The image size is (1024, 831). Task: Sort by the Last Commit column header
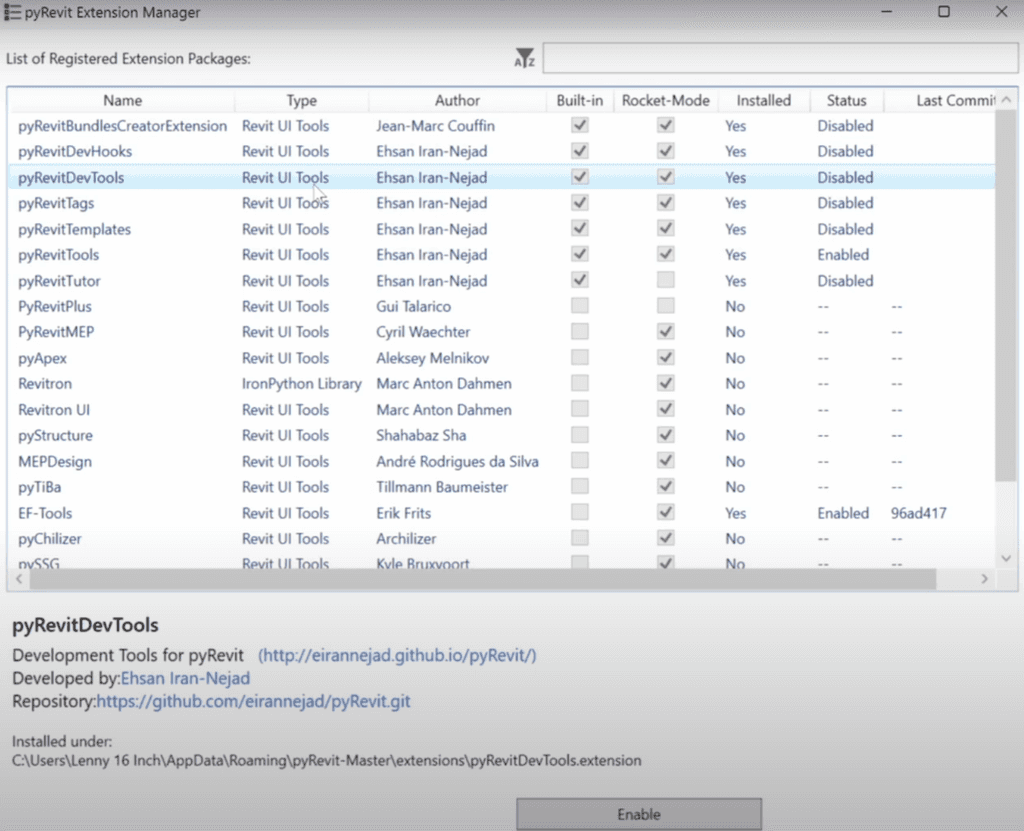click(940, 100)
